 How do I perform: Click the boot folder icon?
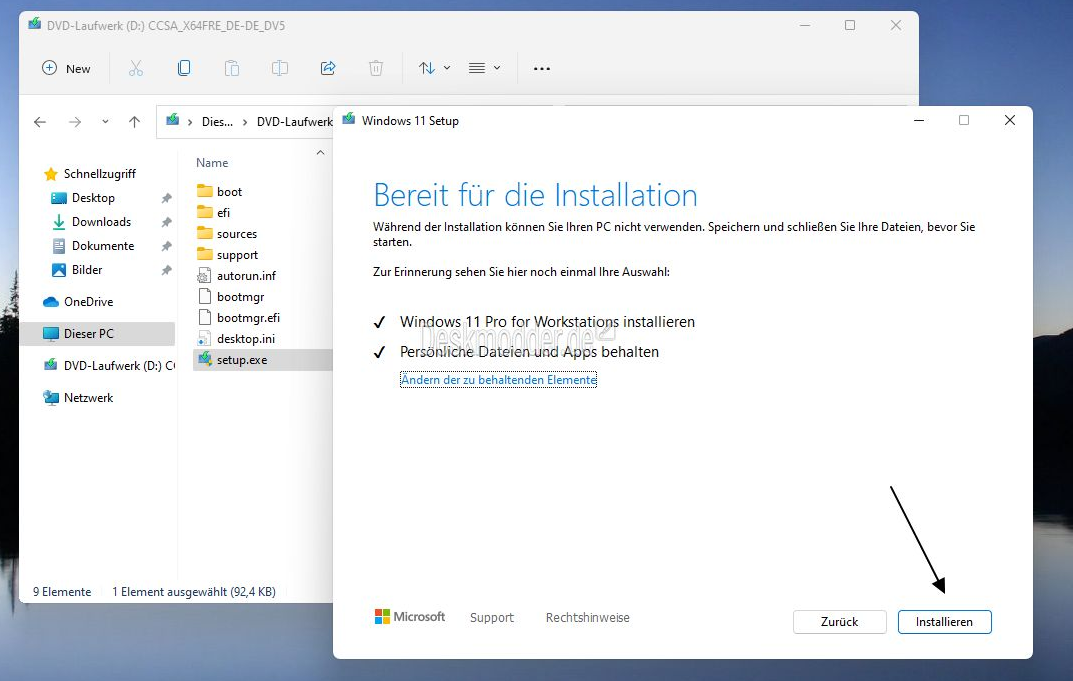205,191
